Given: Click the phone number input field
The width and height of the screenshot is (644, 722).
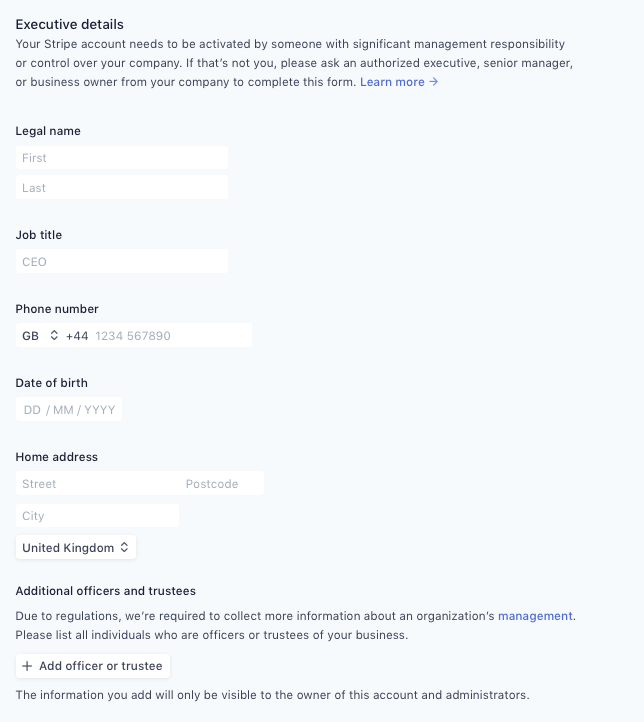Looking at the screenshot, I should point(171,335).
